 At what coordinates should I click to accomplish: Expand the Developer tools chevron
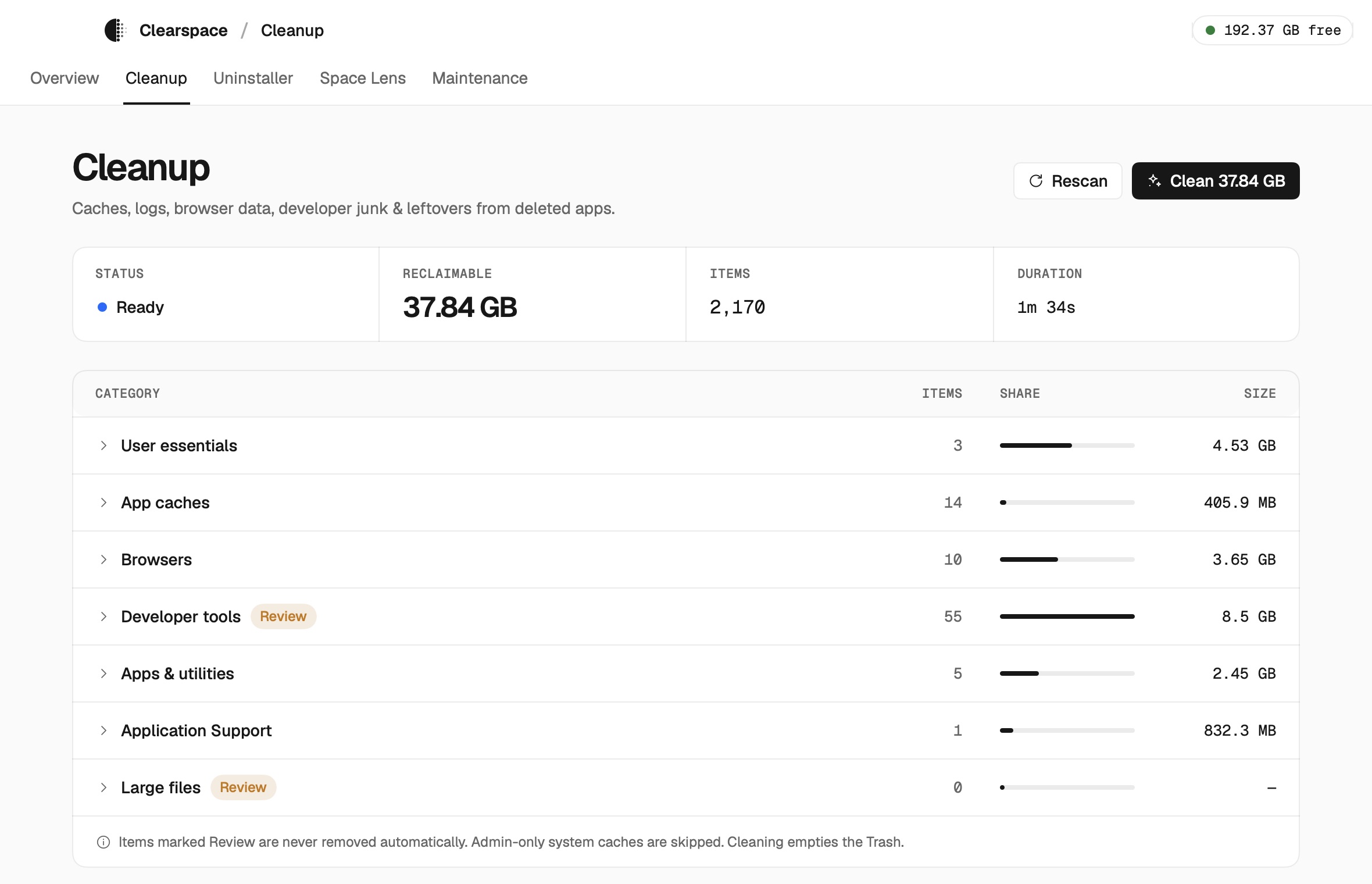tap(103, 616)
